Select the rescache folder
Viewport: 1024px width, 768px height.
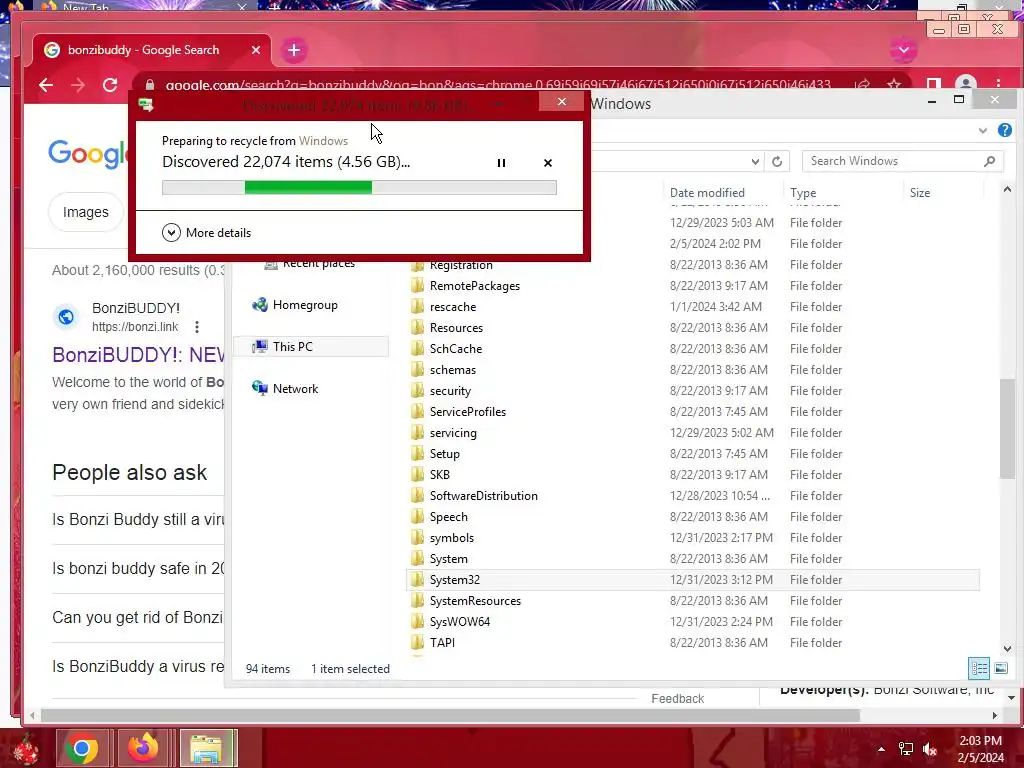coord(692,306)
